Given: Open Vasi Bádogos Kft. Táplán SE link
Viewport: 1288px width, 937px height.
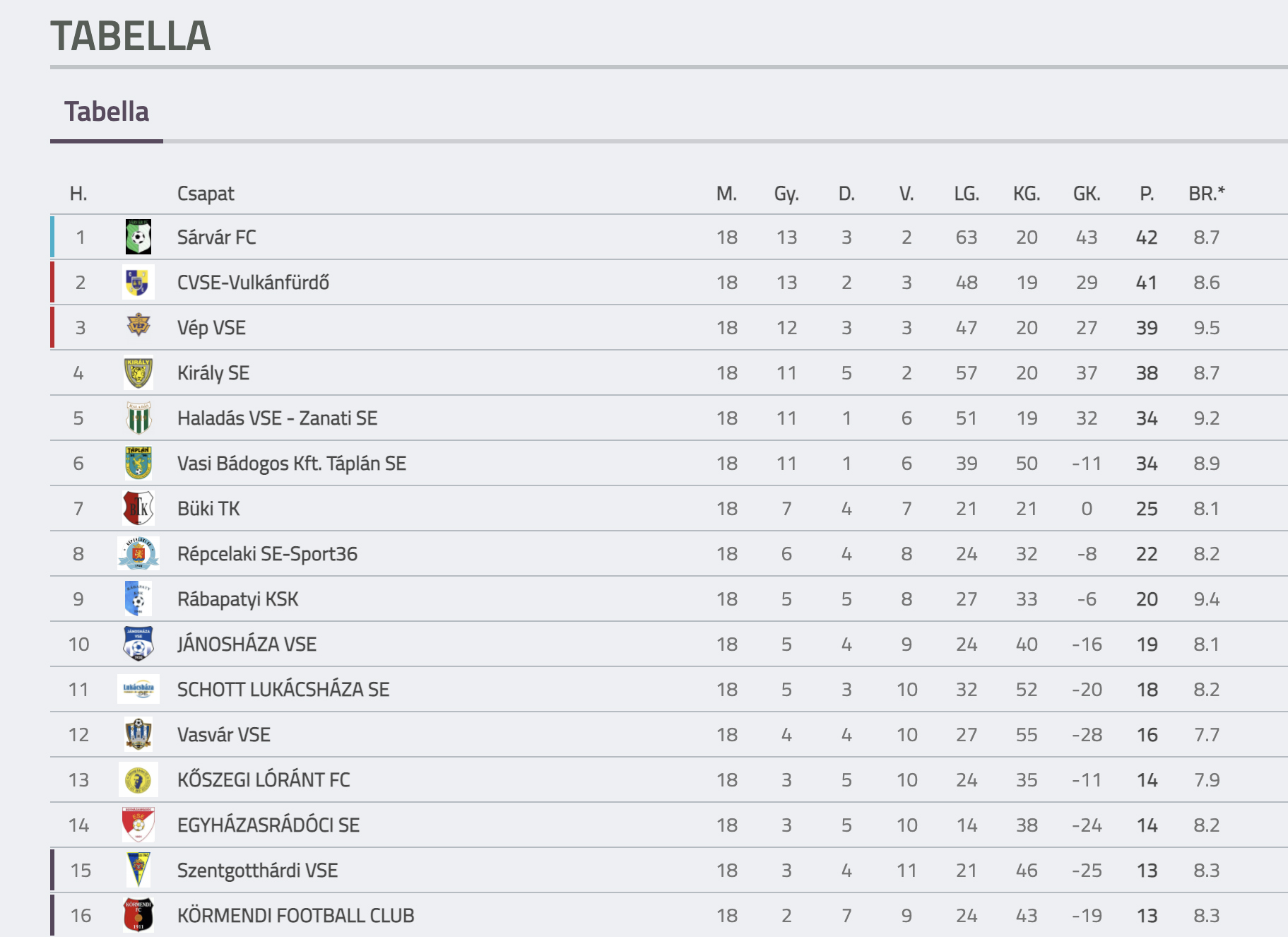Looking at the screenshot, I should tap(291, 464).
